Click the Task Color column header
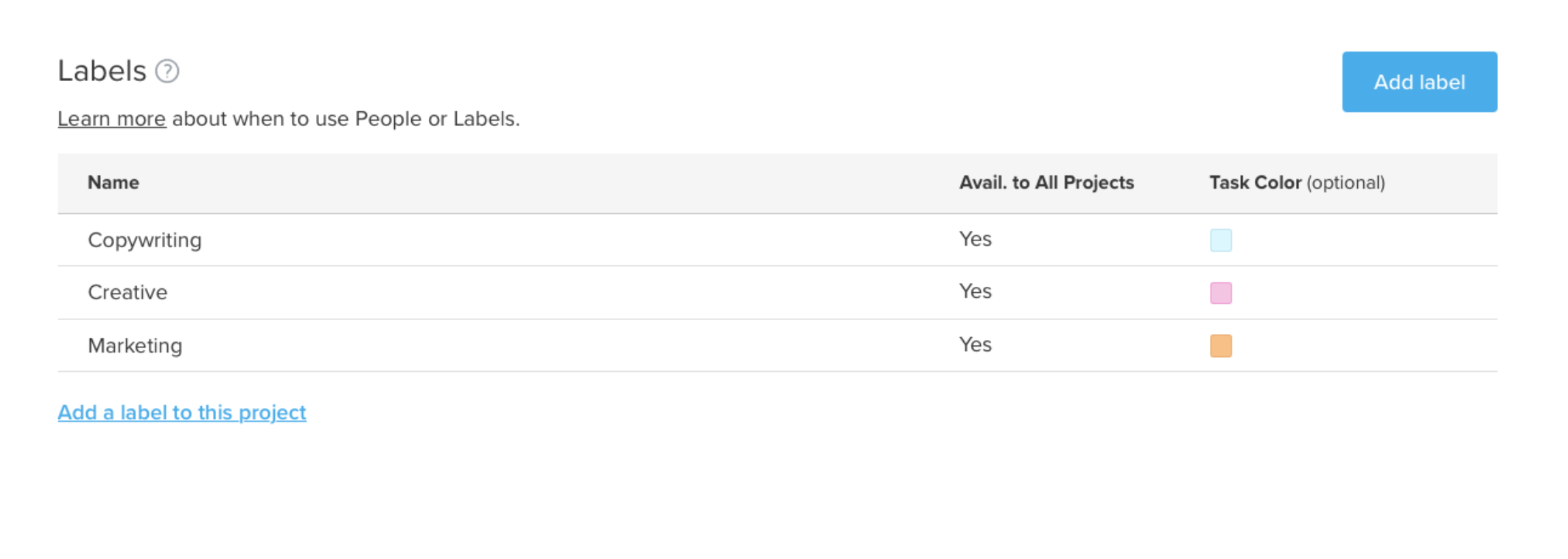Screen dimensions: 1568x559 click(1296, 183)
